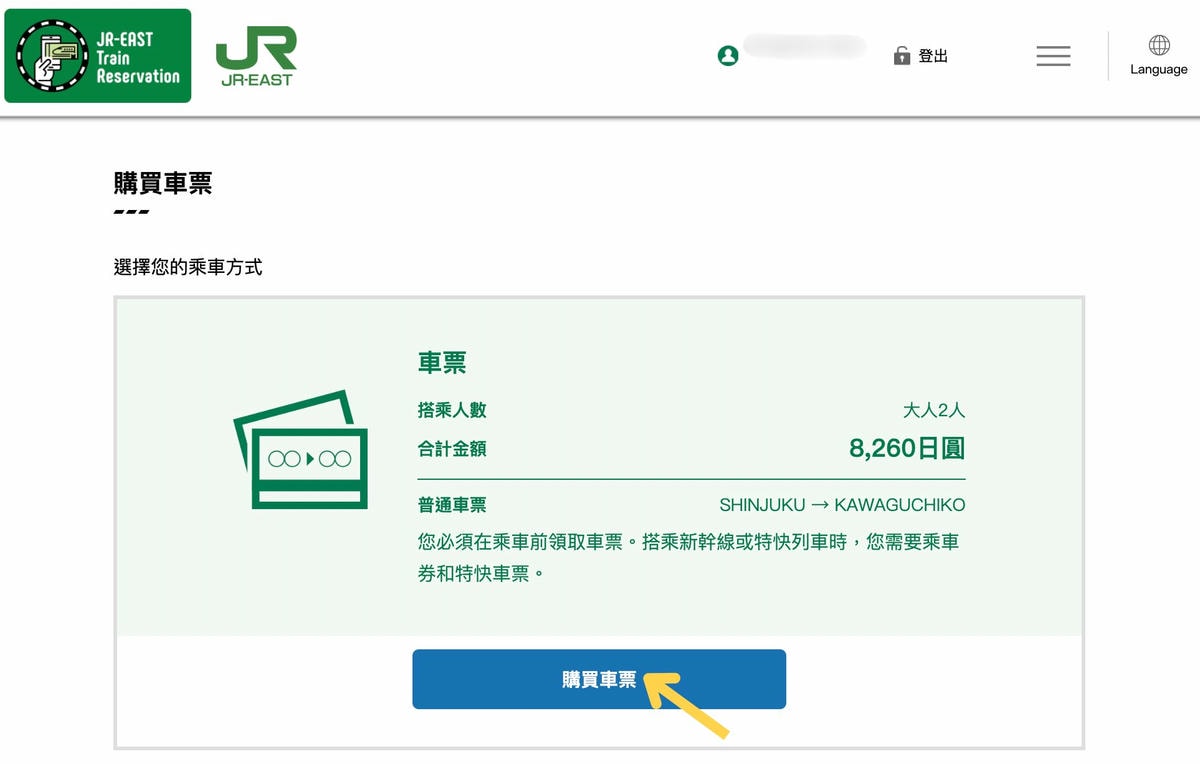Open the Language selector label
Image resolution: width=1200 pixels, height=764 pixels.
click(x=1159, y=70)
